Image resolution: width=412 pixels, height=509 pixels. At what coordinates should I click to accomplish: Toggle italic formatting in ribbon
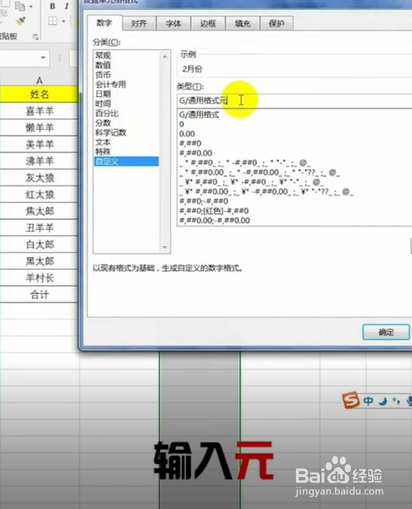click(x=67, y=6)
